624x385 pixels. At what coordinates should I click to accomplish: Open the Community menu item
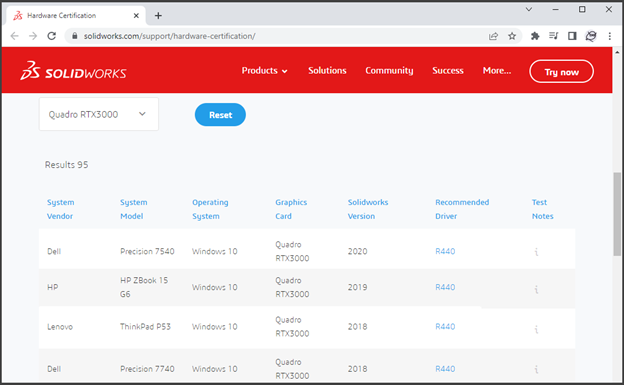389,70
